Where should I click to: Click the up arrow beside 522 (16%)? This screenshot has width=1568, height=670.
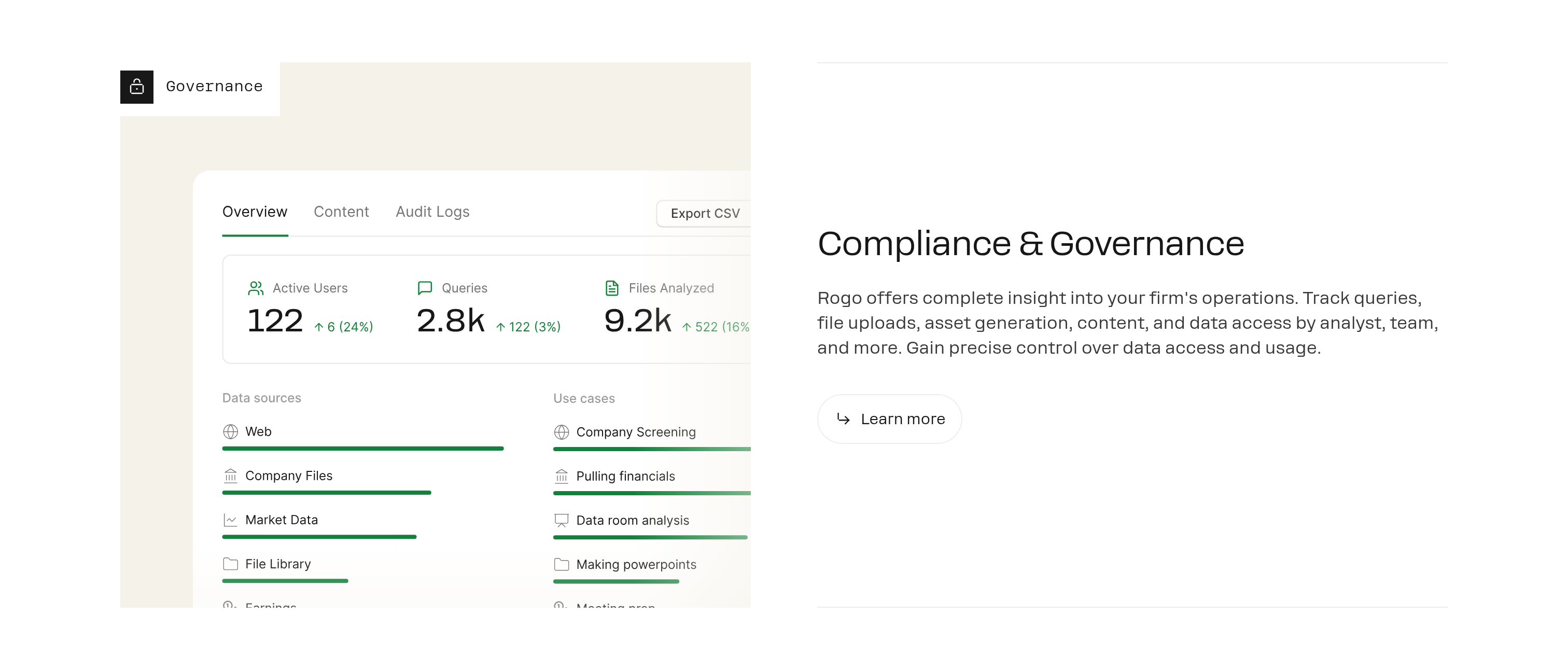[686, 327]
